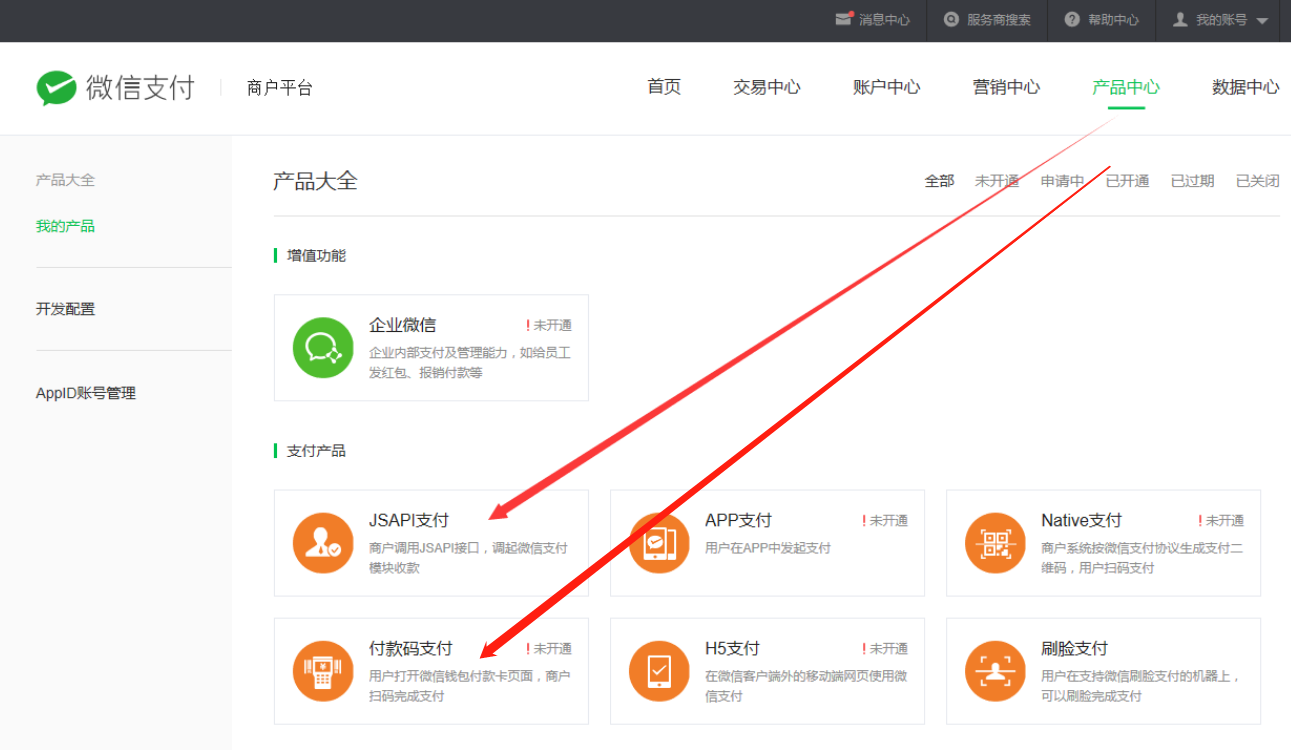This screenshot has width=1291, height=750.
Task: Go to the 首页 tab
Action: (664, 87)
